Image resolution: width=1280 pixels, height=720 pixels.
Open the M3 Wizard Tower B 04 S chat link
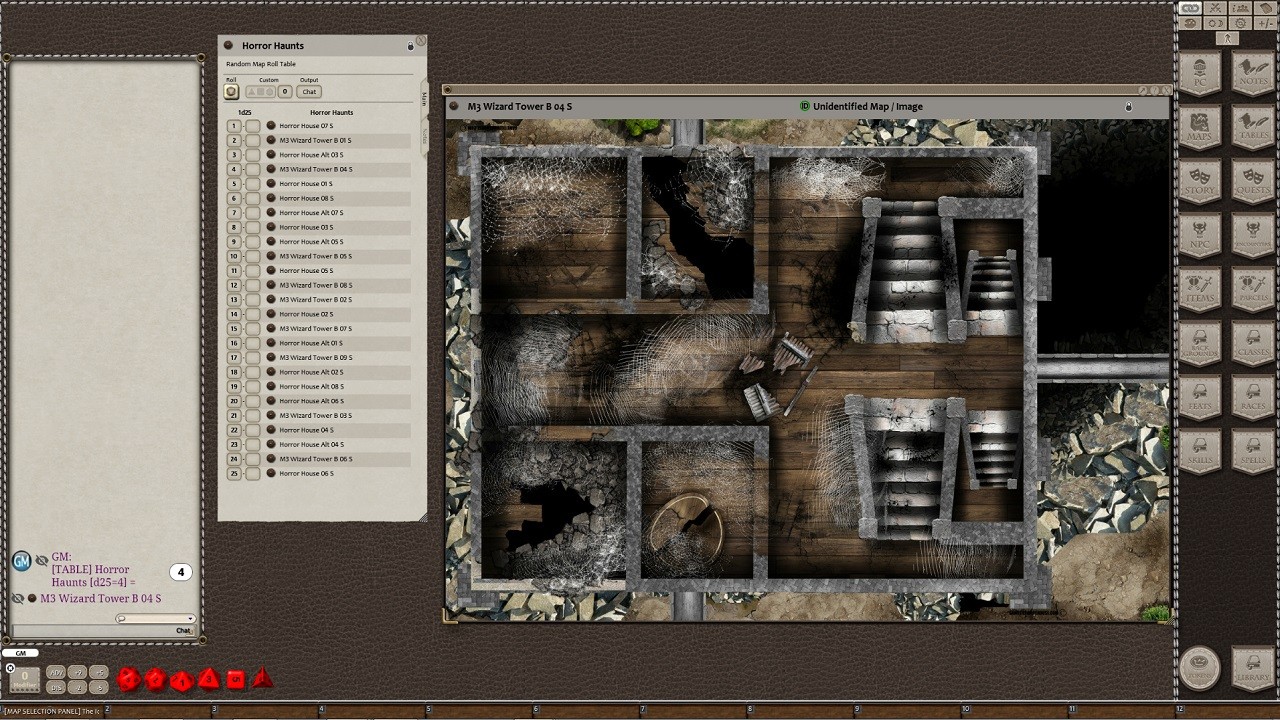[x=100, y=598]
